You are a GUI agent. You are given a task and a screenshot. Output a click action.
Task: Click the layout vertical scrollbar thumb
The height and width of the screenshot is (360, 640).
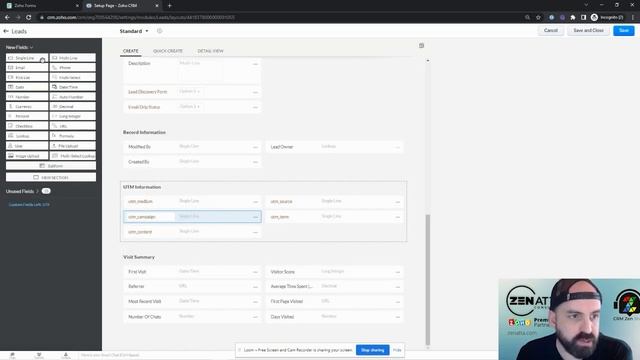click(428, 280)
